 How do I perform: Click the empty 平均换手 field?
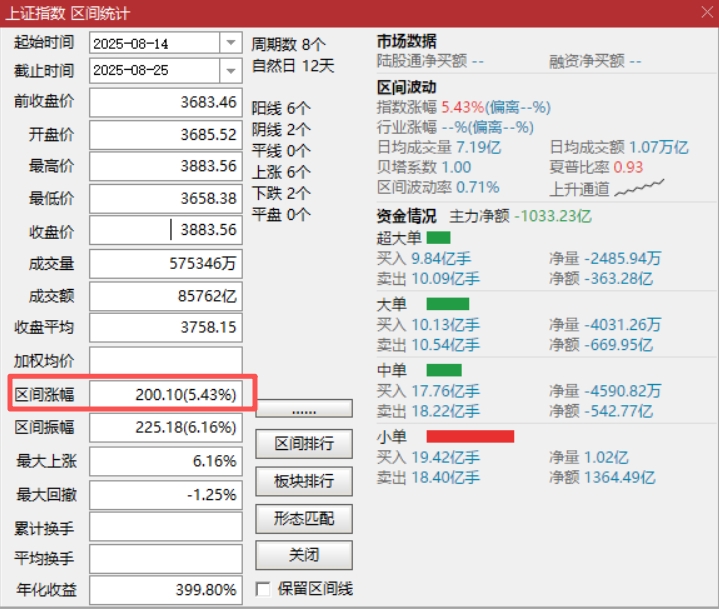(166, 559)
